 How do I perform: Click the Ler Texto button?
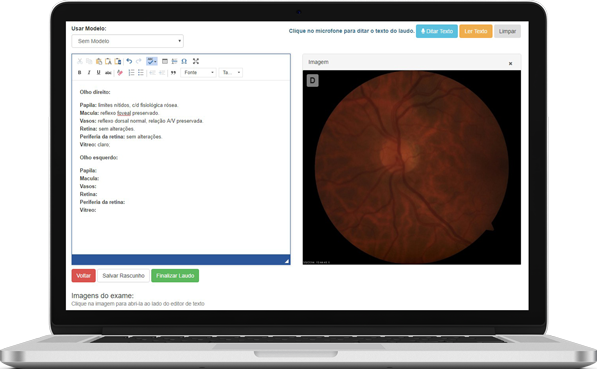pyautogui.click(x=476, y=31)
